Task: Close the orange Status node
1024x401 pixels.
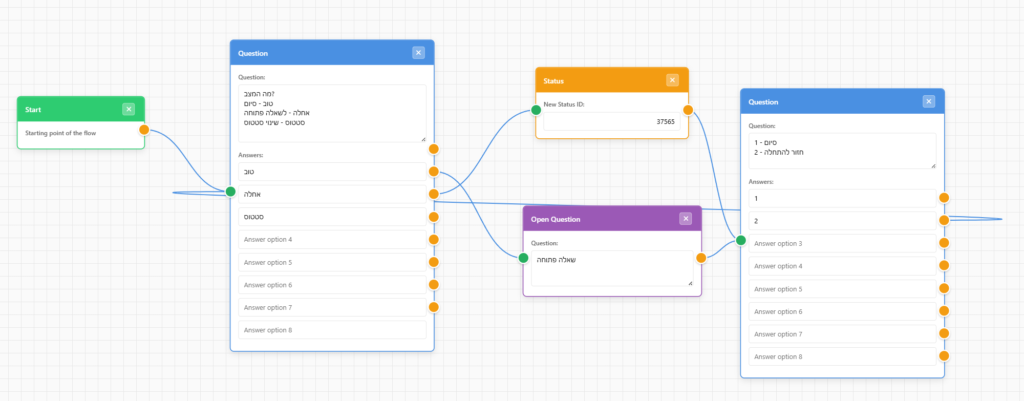Action: [672, 80]
